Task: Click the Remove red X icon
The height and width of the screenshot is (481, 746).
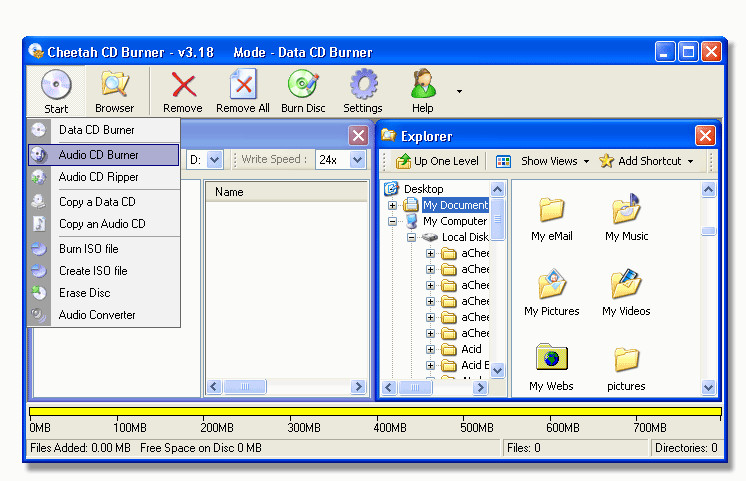Action: coord(184,85)
